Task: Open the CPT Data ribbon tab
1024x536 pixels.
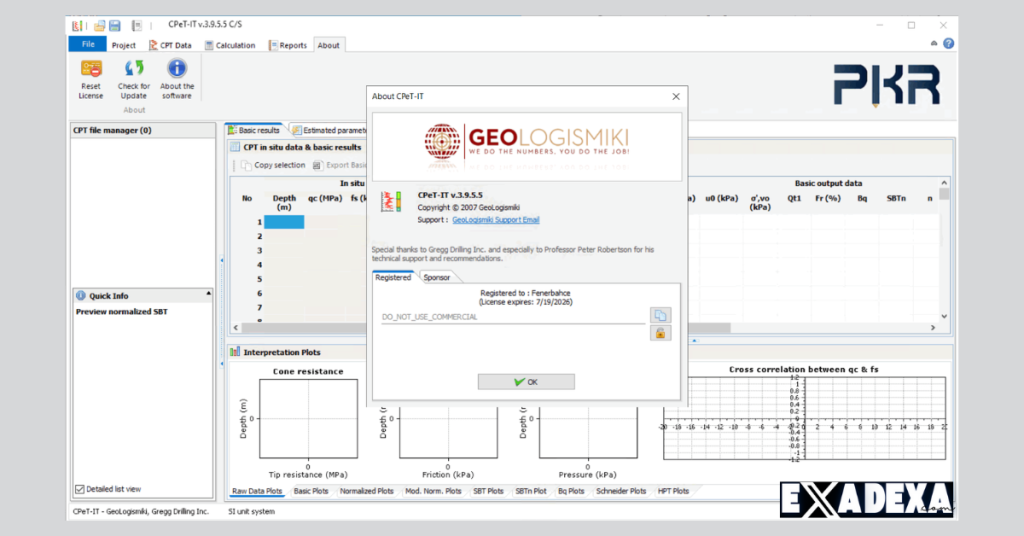Action: [x=170, y=45]
